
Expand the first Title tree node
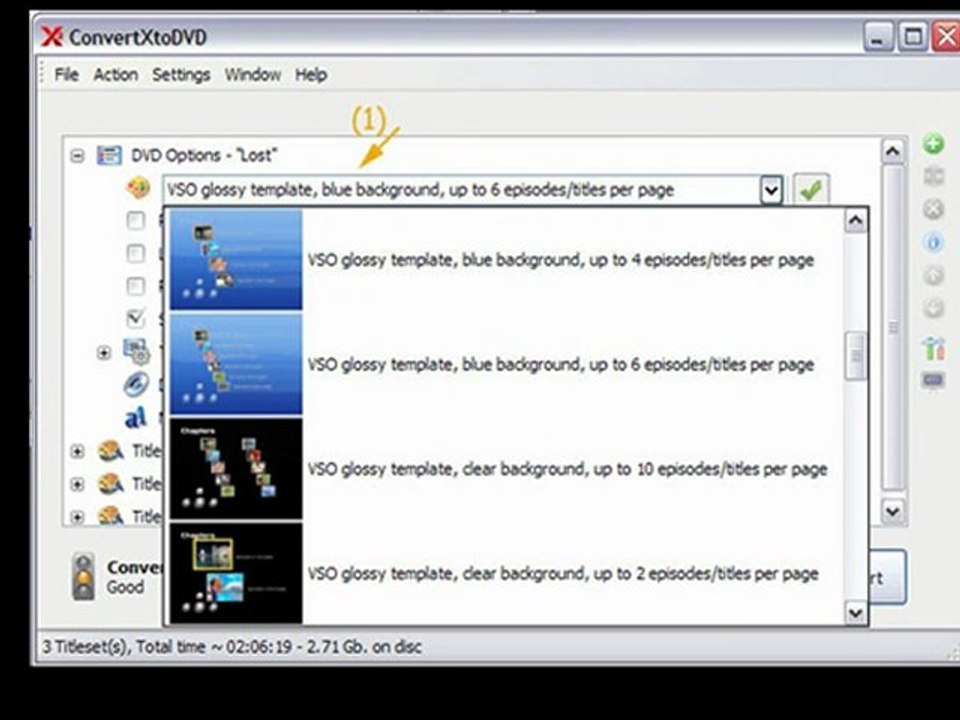(77, 452)
